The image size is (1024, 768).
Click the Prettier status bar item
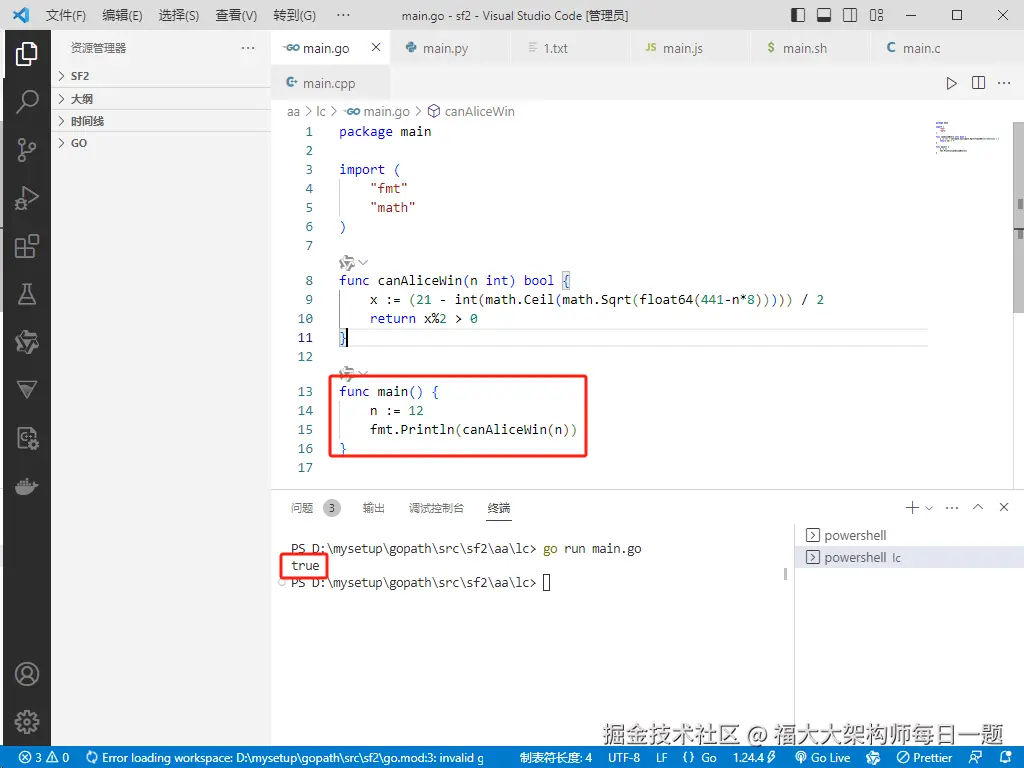tap(925, 758)
